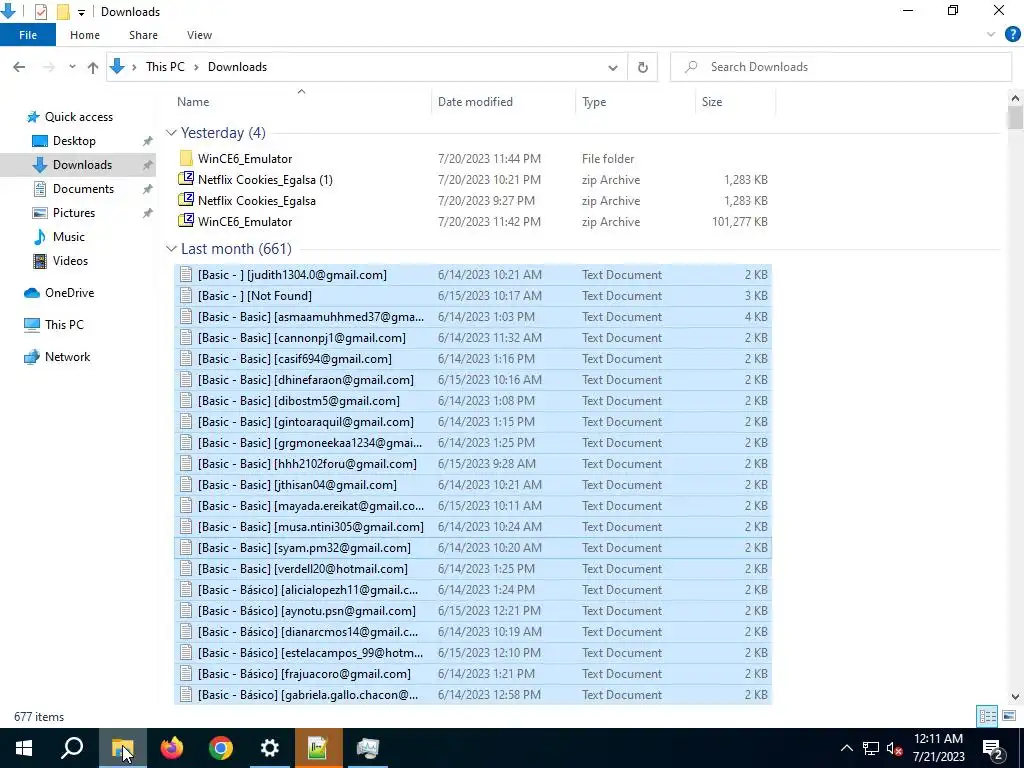Select the judith1304.0@gmail.com text file
1024x768 pixels.
473,275
